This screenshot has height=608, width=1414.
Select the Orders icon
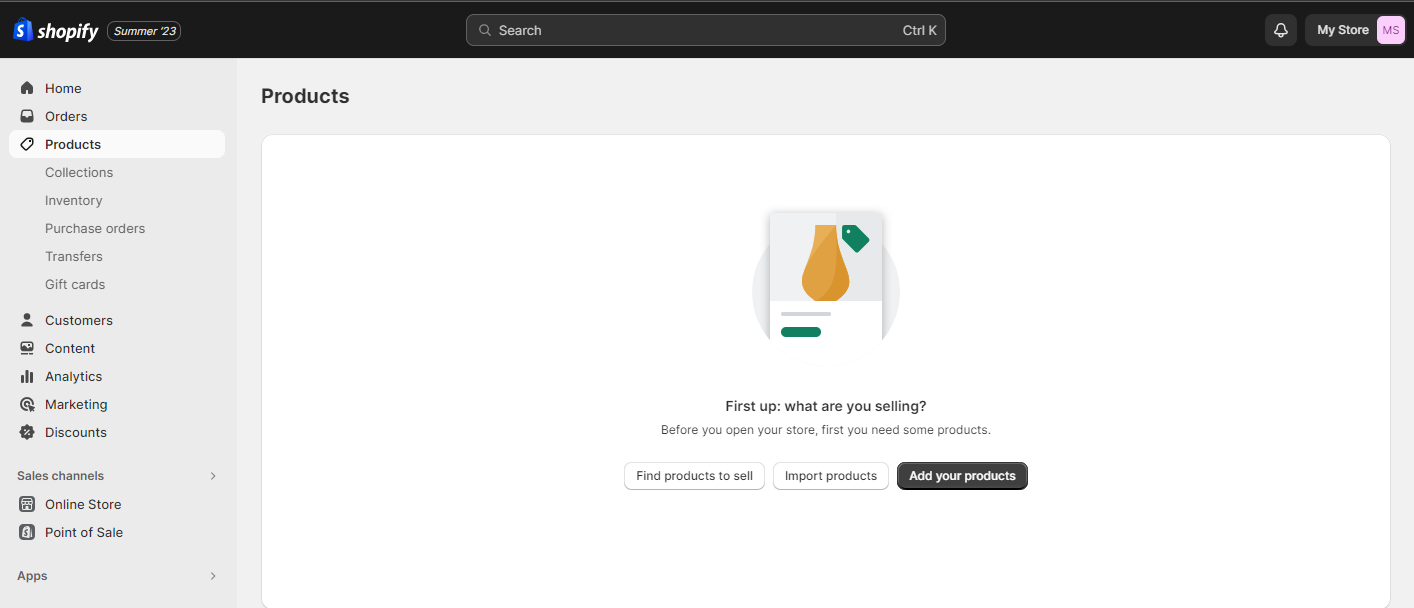click(x=27, y=116)
